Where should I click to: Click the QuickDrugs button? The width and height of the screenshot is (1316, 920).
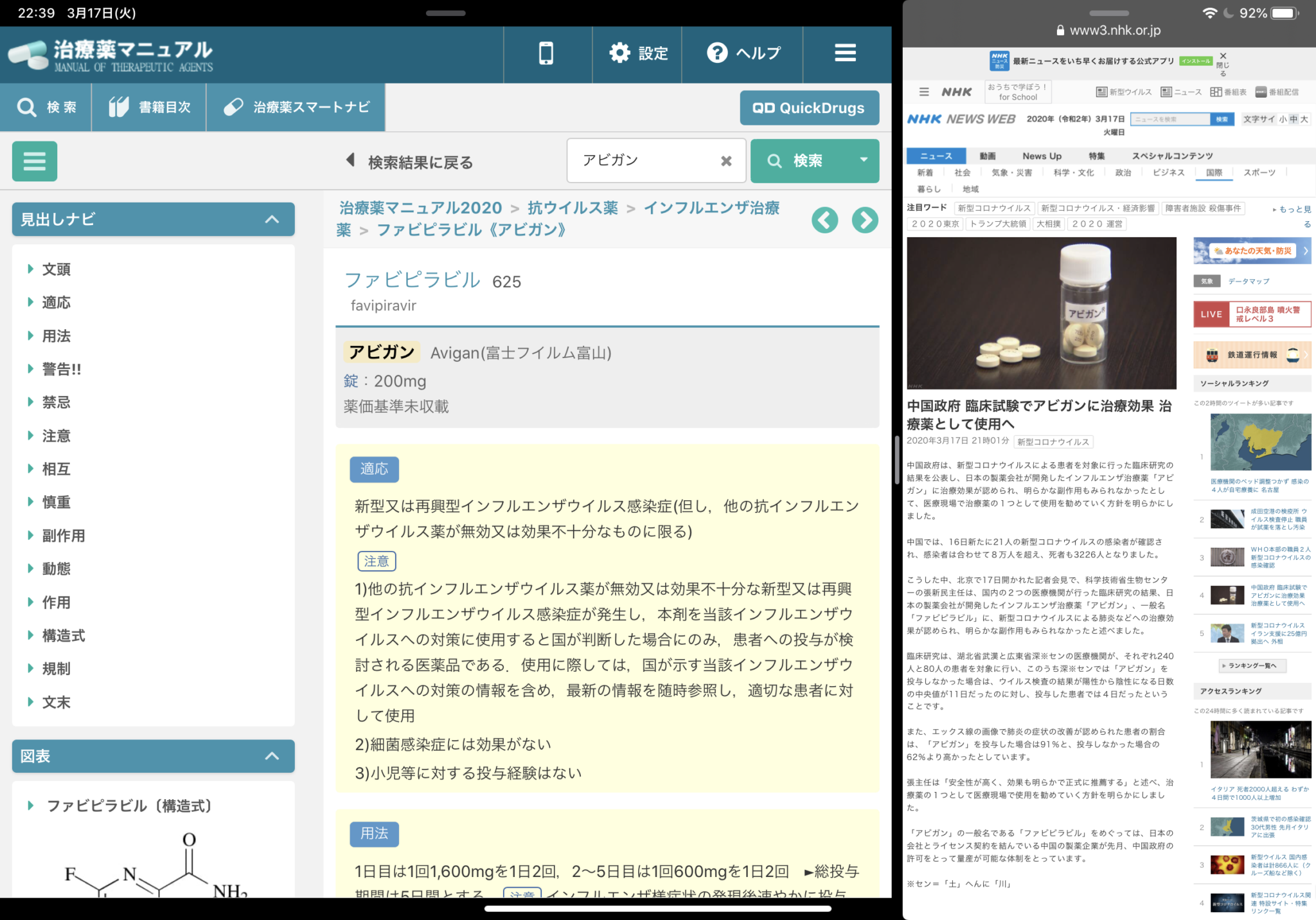tap(809, 108)
